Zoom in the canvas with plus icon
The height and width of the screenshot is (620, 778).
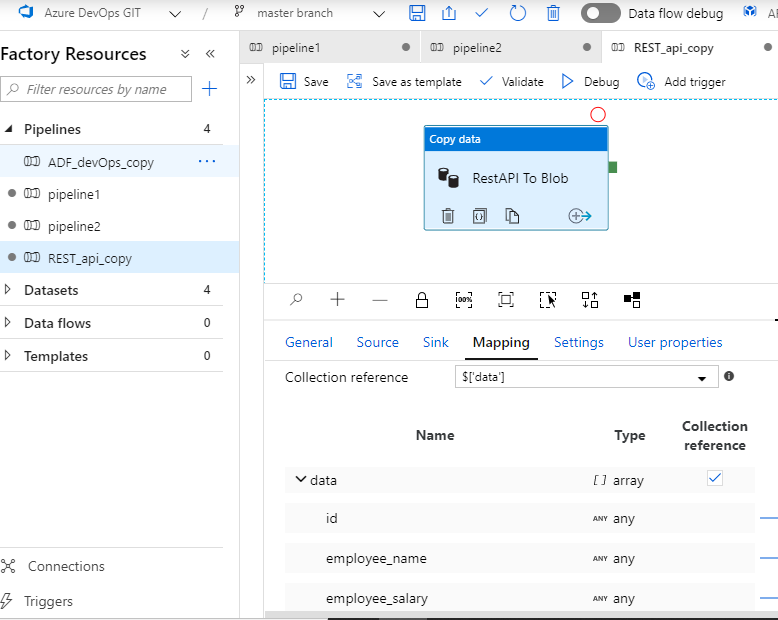point(337,299)
